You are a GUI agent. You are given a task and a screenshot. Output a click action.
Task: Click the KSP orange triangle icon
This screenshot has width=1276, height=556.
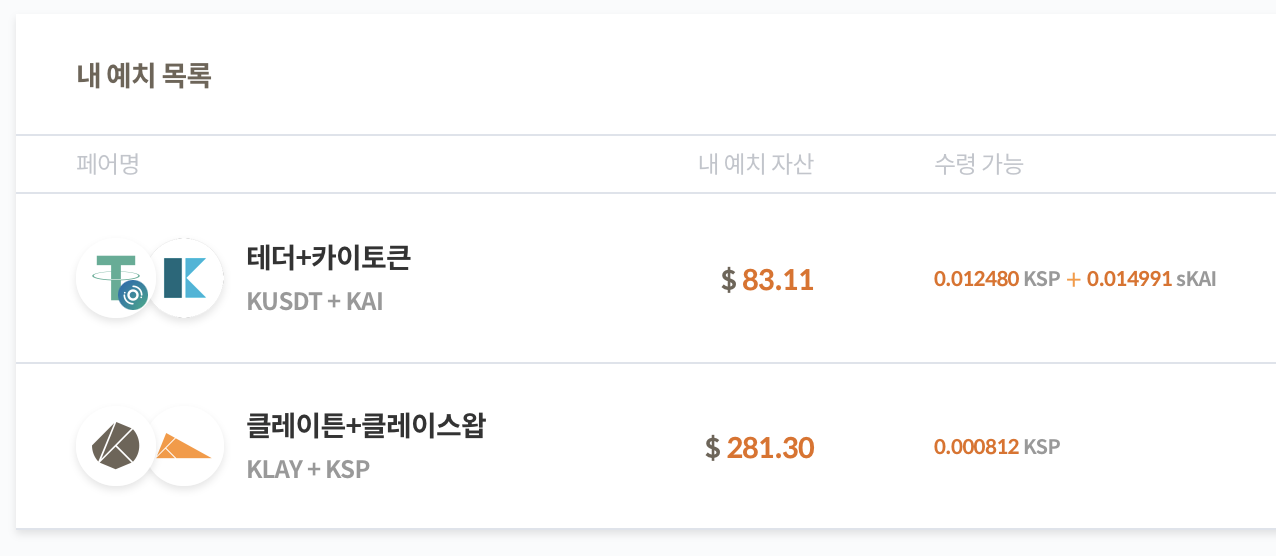click(185, 446)
